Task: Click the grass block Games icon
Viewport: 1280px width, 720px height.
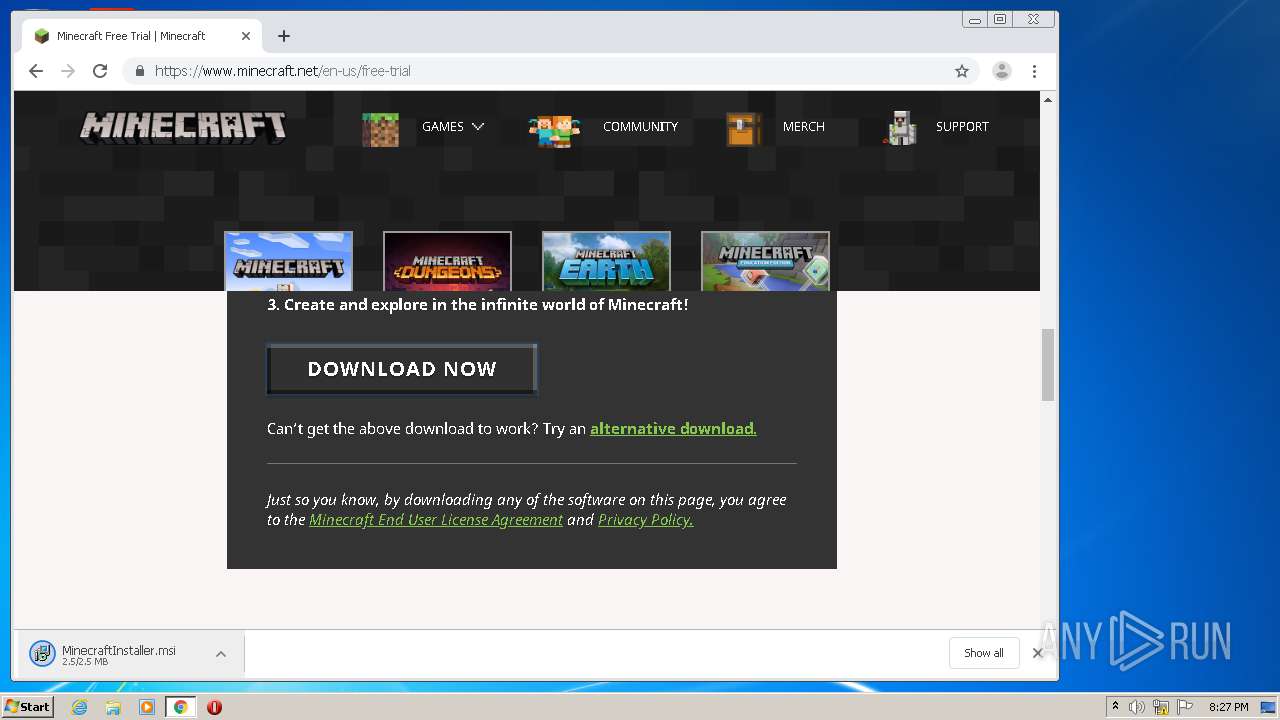Action: click(x=380, y=129)
